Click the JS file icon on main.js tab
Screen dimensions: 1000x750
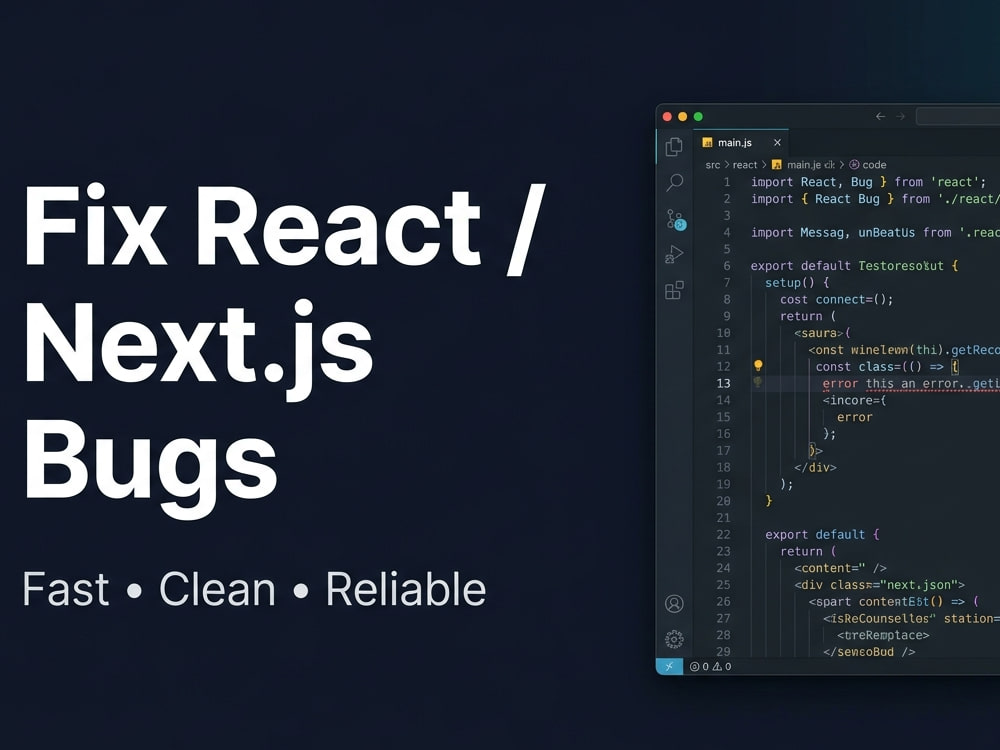tap(707, 142)
